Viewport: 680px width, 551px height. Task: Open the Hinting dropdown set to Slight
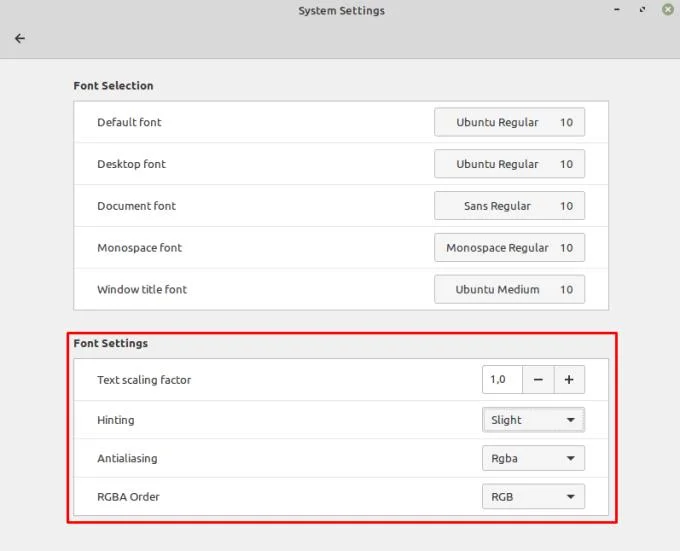(533, 420)
